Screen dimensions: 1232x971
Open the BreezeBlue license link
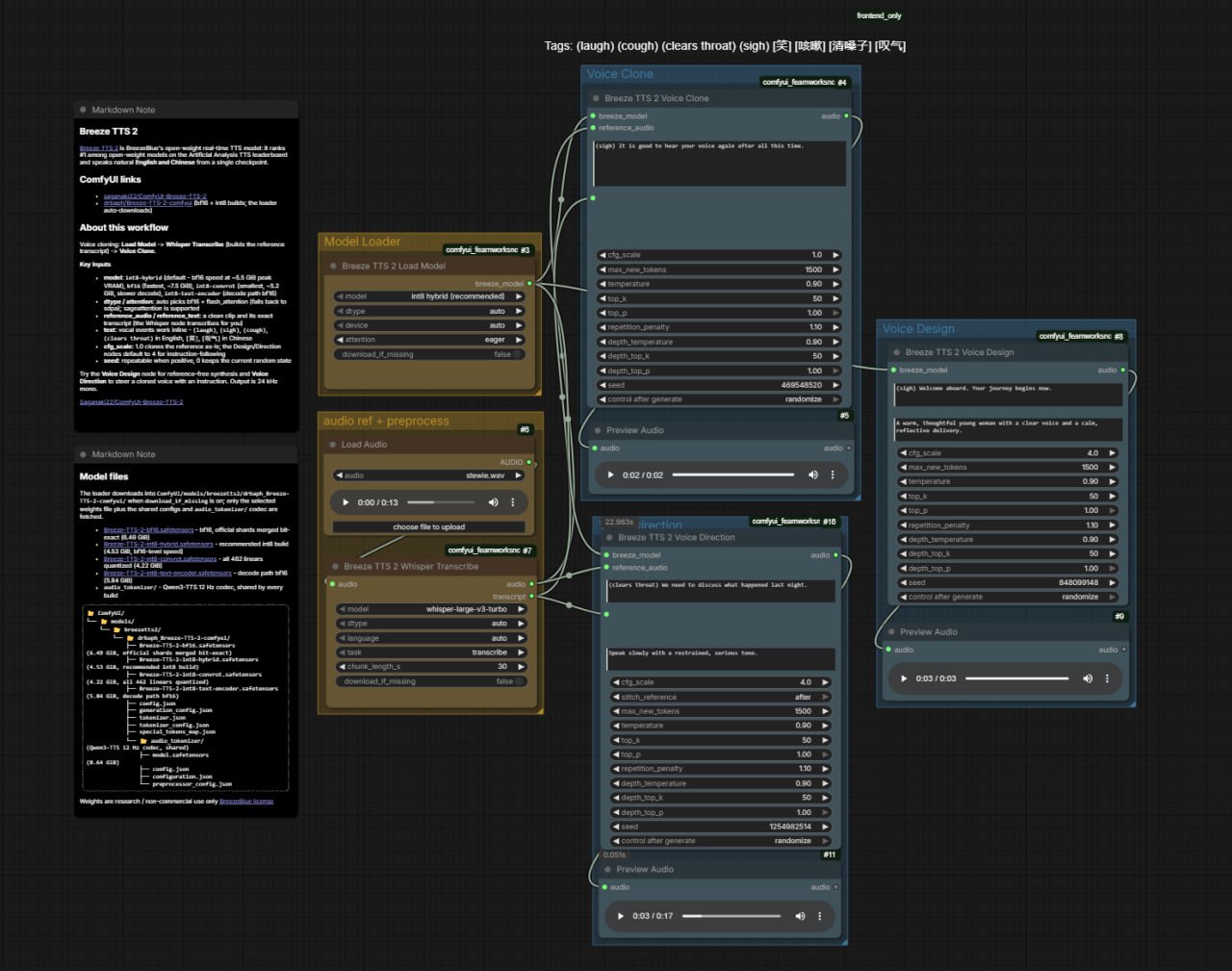tap(246, 802)
